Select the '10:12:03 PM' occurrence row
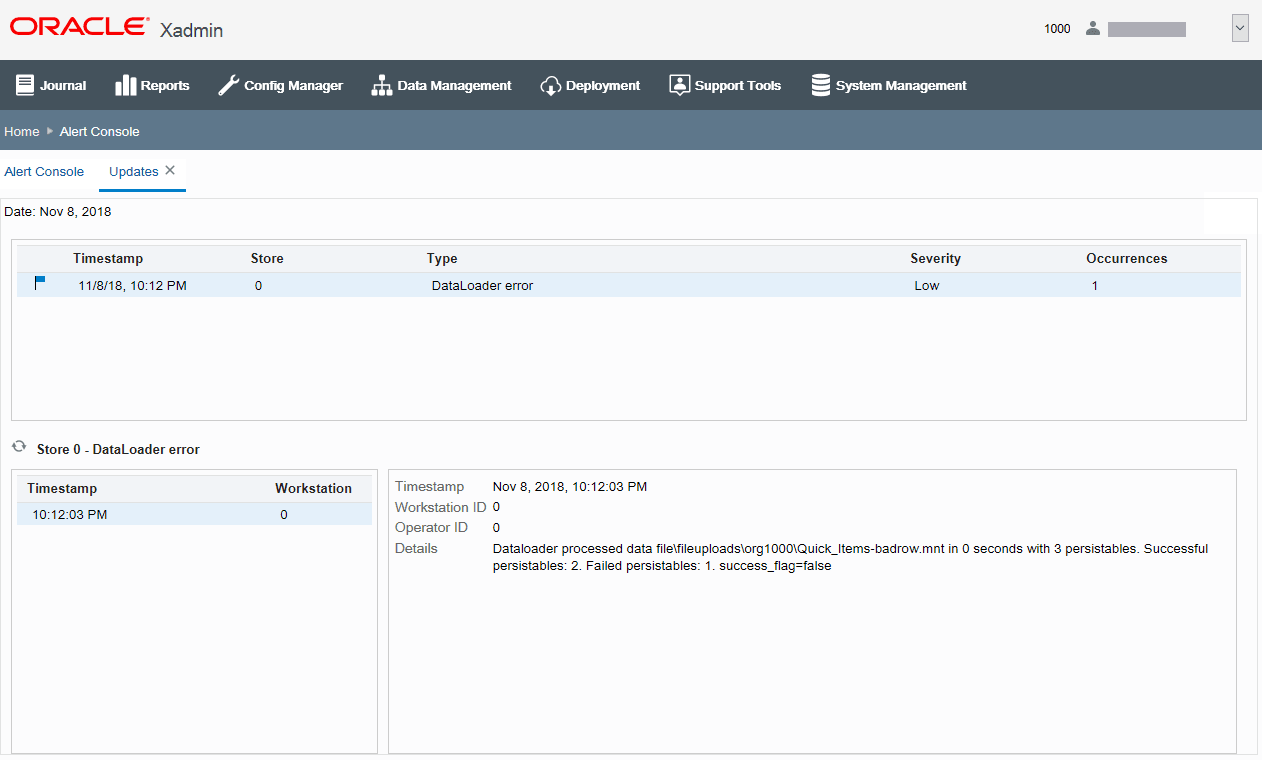 (x=194, y=514)
